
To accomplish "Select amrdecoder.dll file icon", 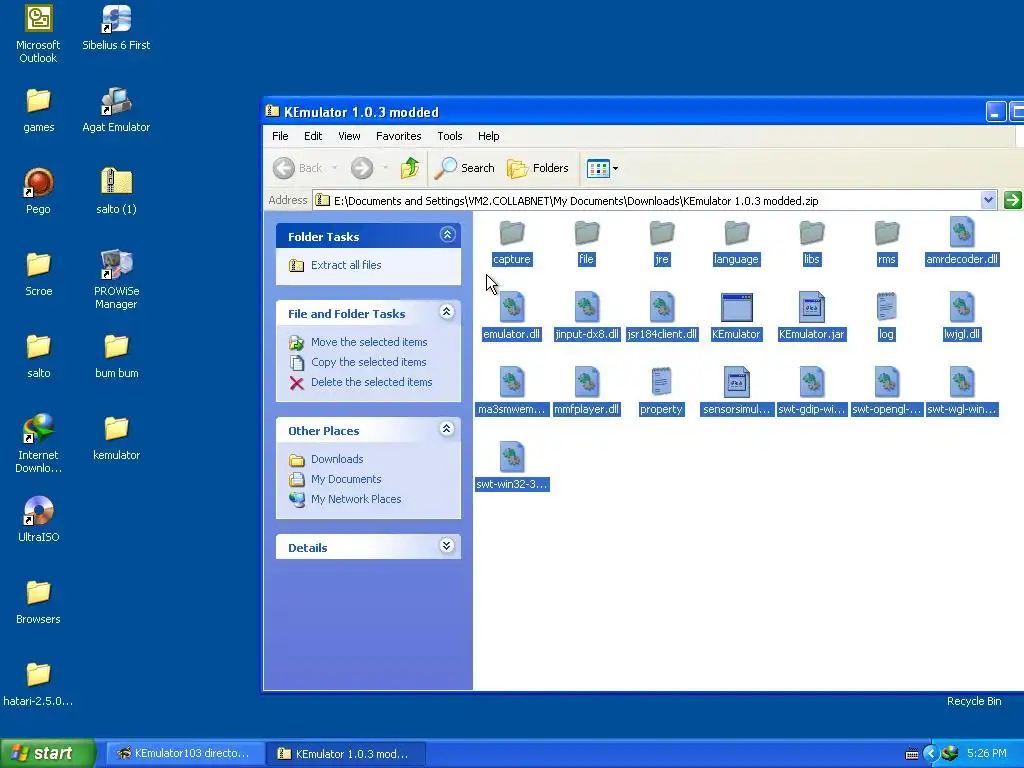I will [962, 232].
